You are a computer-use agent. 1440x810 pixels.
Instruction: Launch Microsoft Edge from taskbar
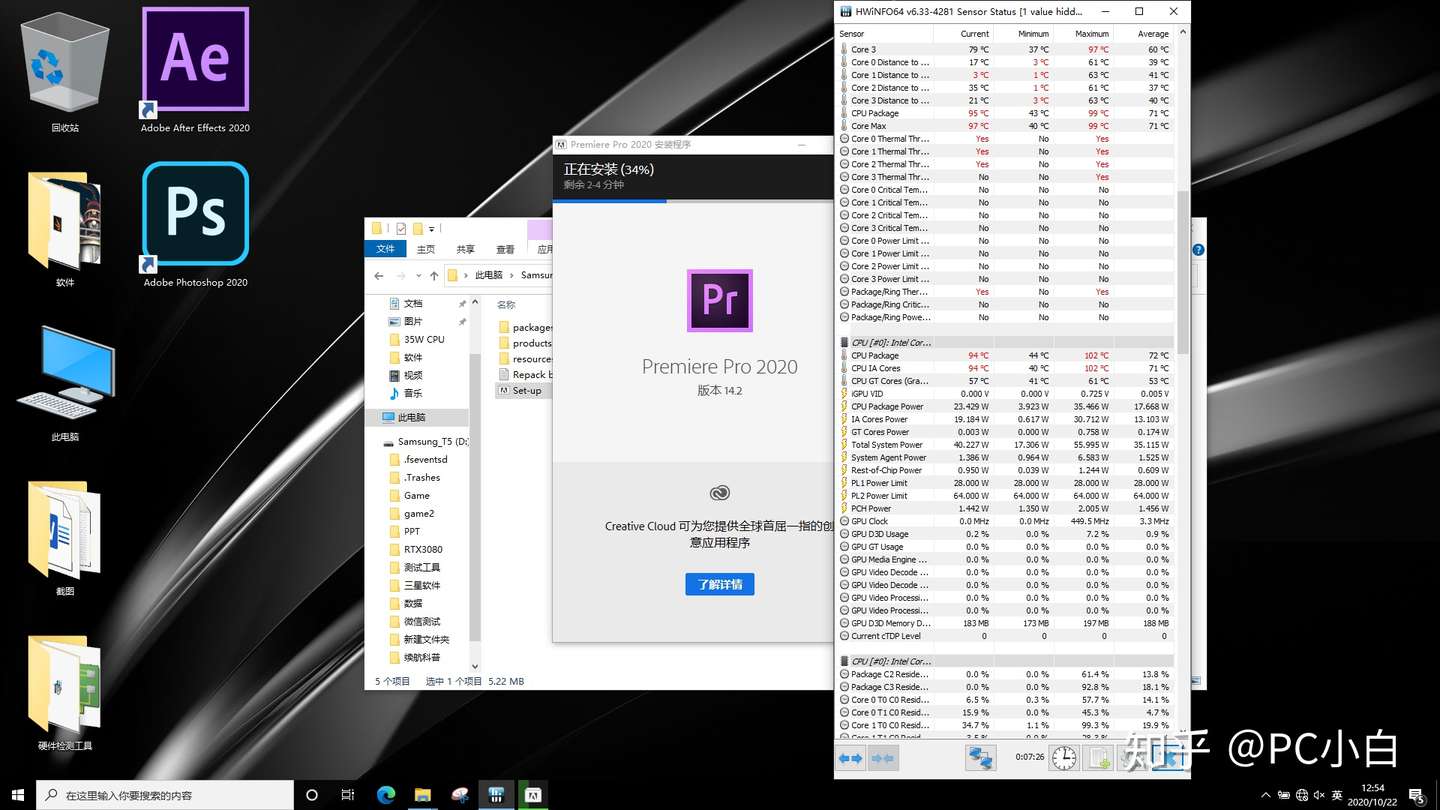point(386,795)
